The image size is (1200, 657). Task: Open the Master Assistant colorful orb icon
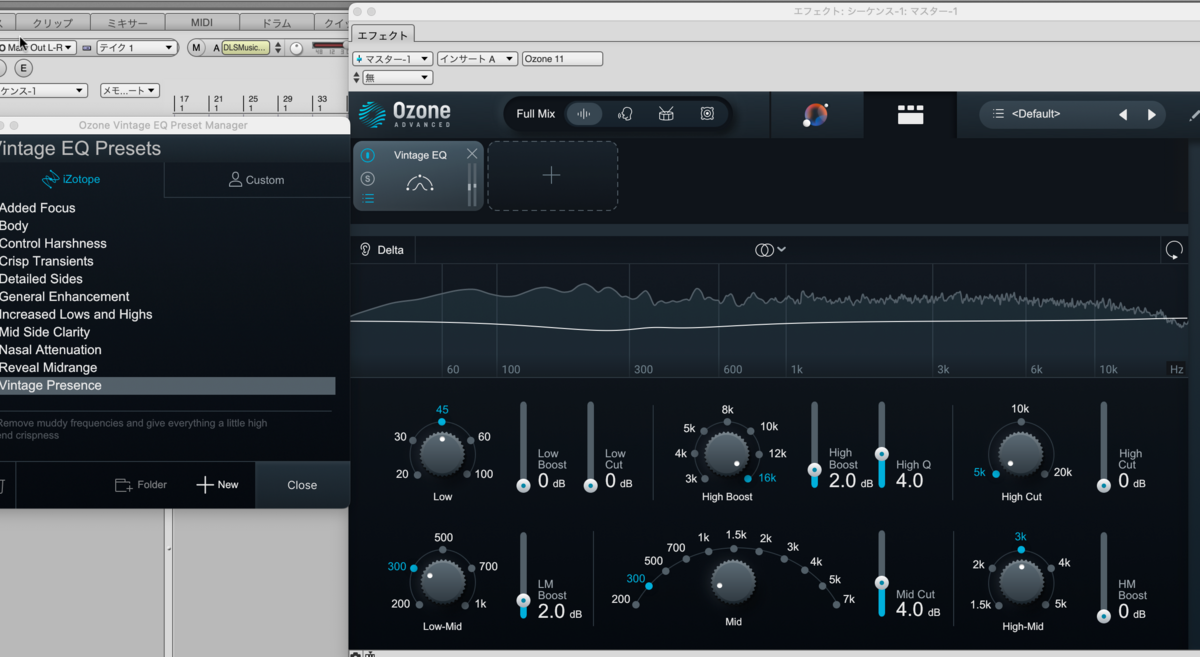(815, 115)
